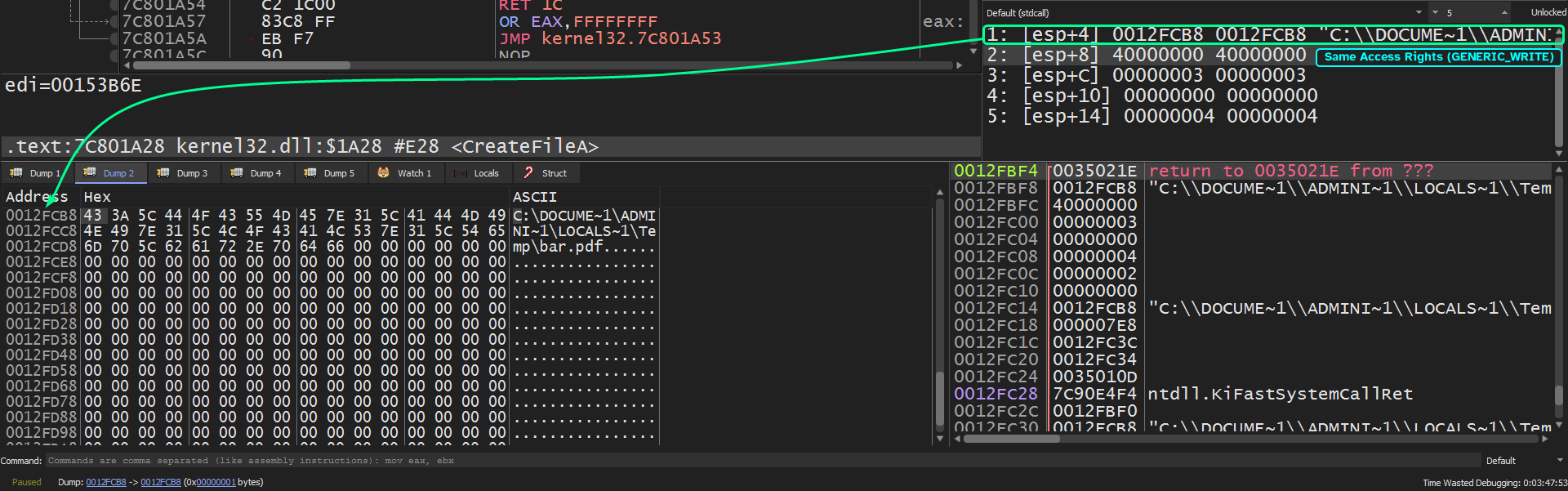Follow the first 0012FCB8 dump address link
1568x491 pixels.
[x=105, y=482]
